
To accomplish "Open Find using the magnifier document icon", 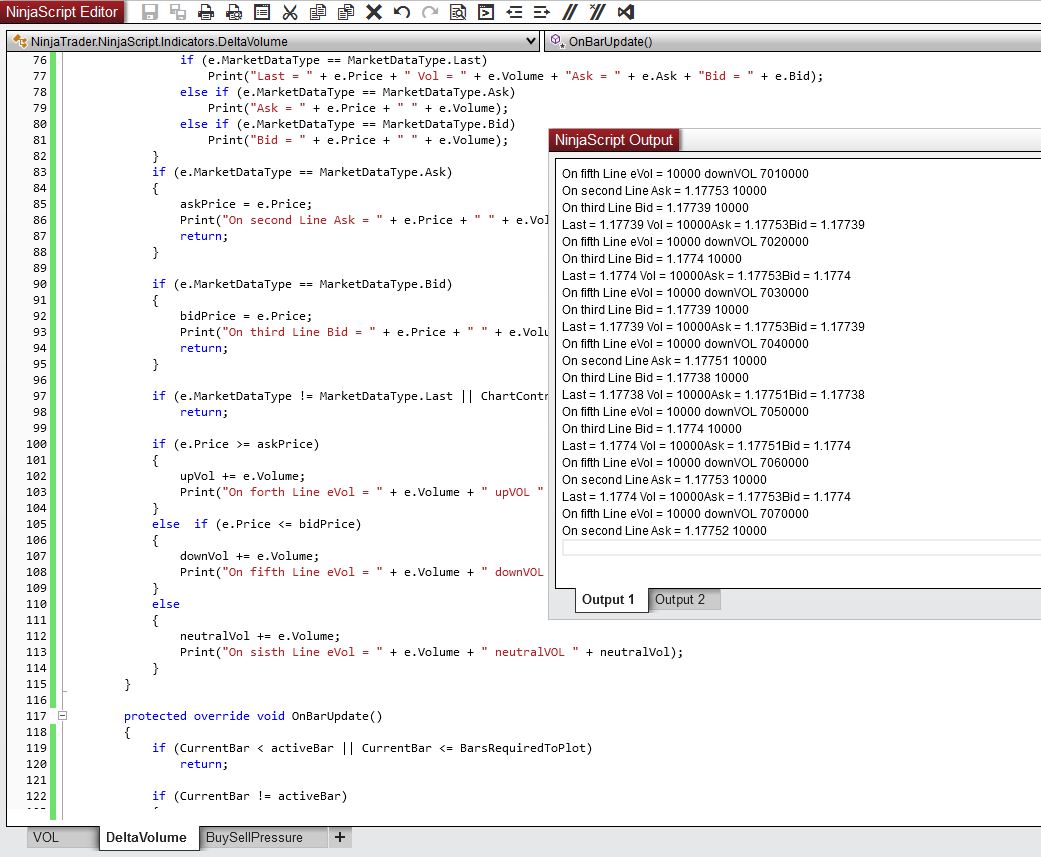I will pos(458,13).
